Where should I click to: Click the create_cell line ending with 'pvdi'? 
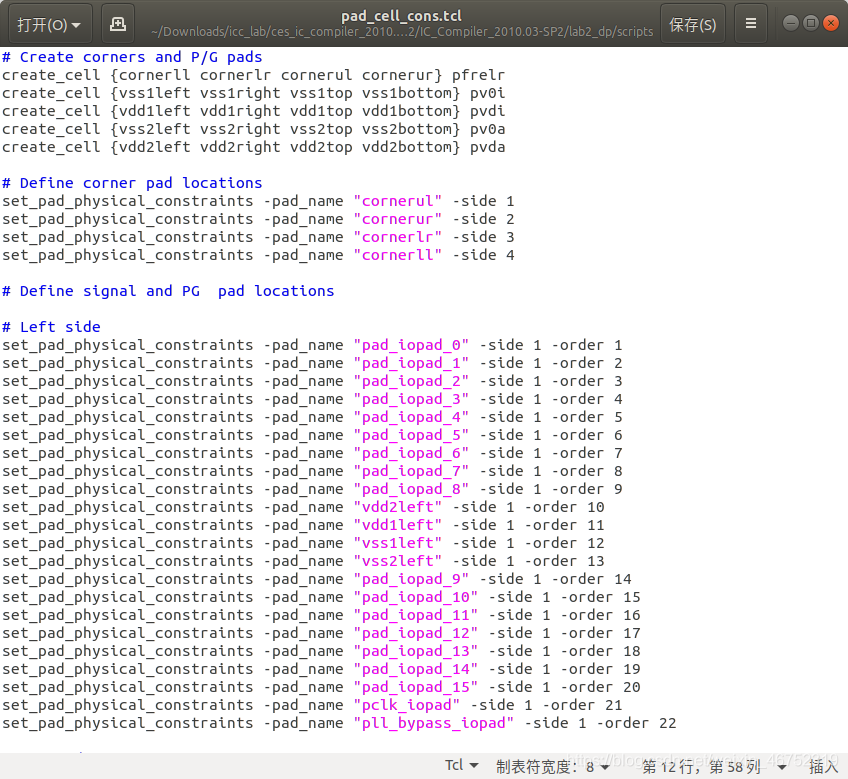(x=253, y=111)
